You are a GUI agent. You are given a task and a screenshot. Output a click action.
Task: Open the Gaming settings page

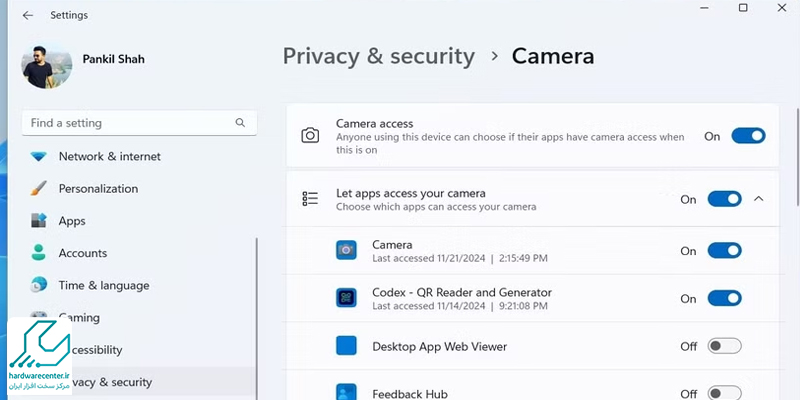(80, 318)
